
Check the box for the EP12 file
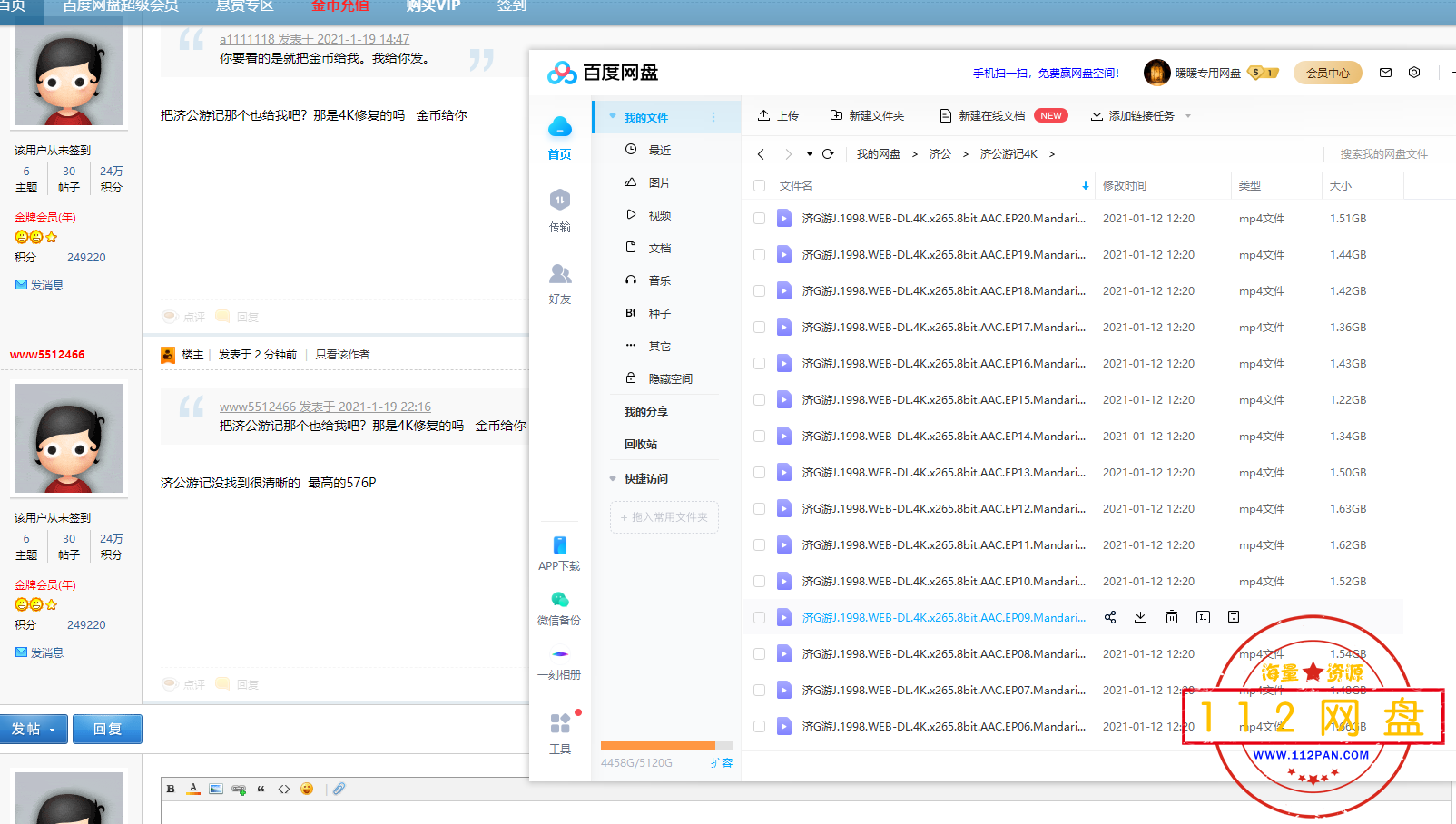coord(759,508)
